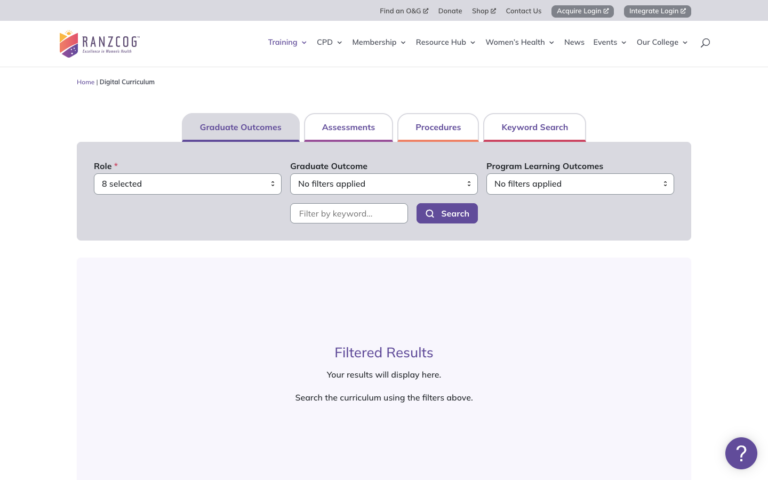Screen dimensions: 768x480
Task: Expand the Training menu
Action: [287, 43]
